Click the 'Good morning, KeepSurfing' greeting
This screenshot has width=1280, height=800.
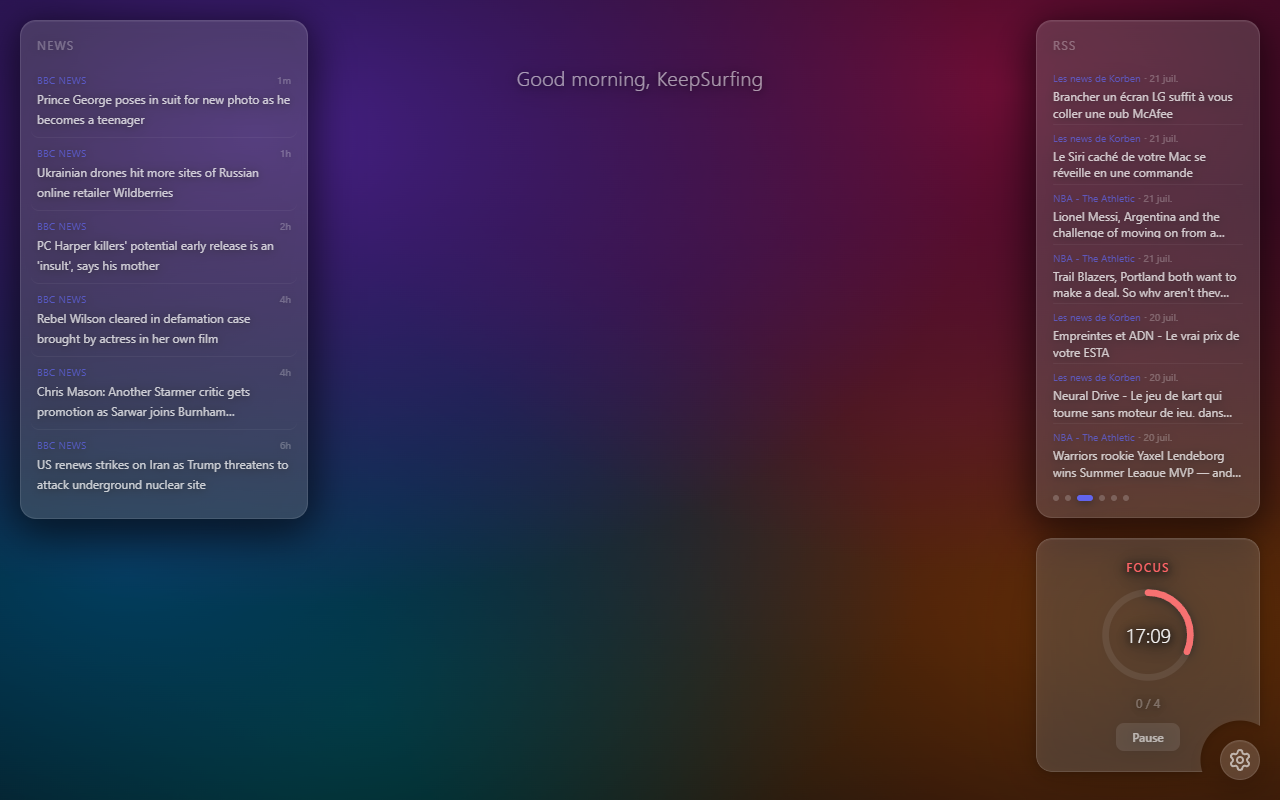coord(640,79)
